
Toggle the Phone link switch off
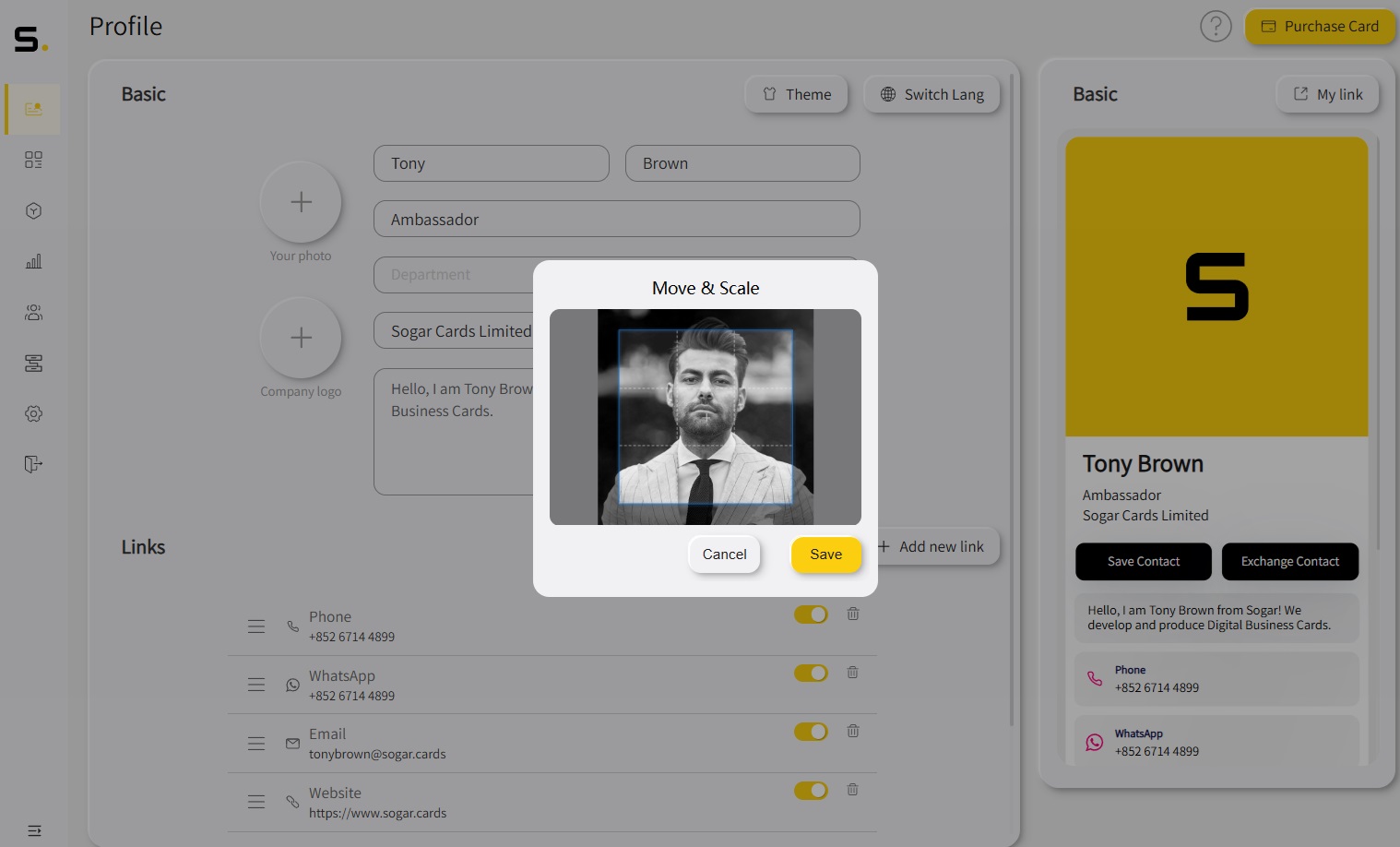(x=811, y=614)
